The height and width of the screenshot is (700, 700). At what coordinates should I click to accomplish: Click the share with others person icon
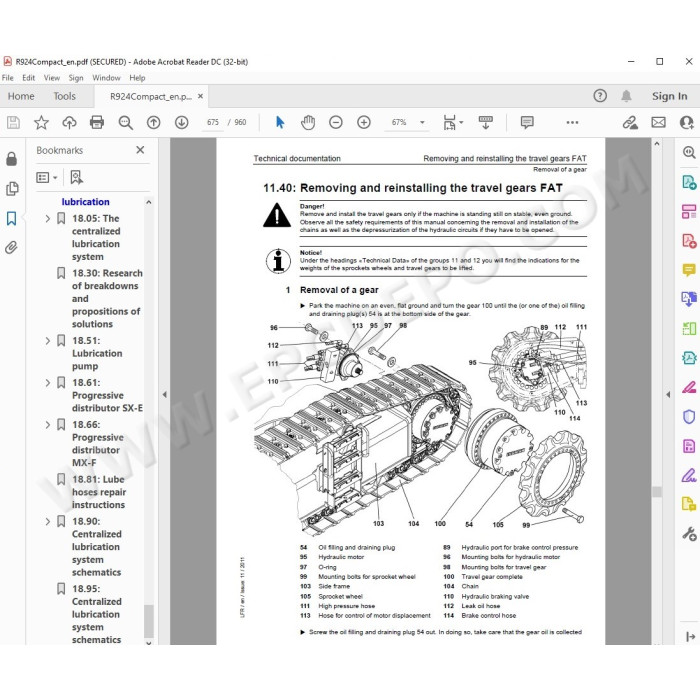click(x=686, y=122)
